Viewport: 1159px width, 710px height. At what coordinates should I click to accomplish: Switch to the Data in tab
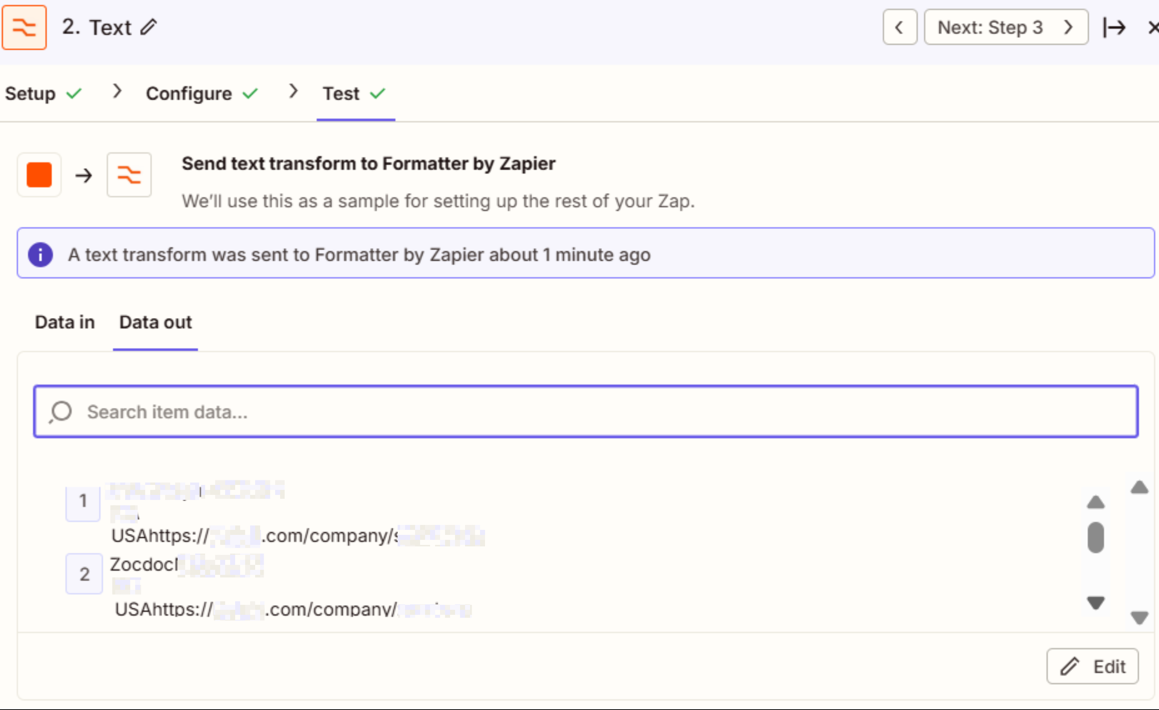(x=65, y=322)
